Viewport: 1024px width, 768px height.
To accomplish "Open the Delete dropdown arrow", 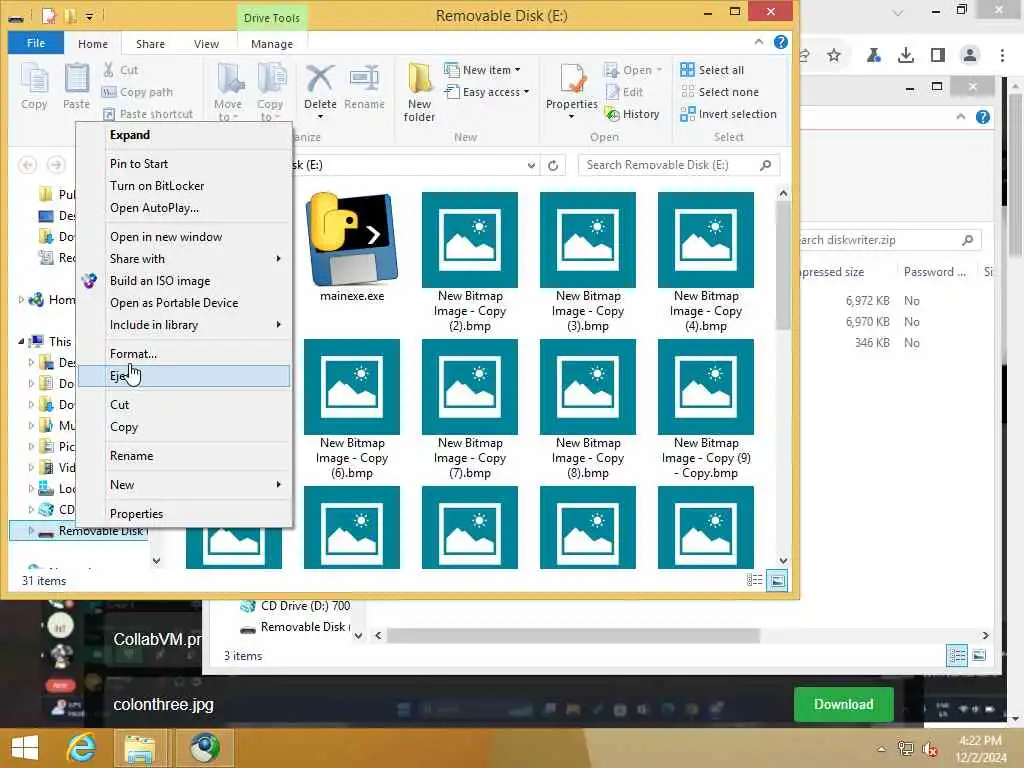I will 320,117.
